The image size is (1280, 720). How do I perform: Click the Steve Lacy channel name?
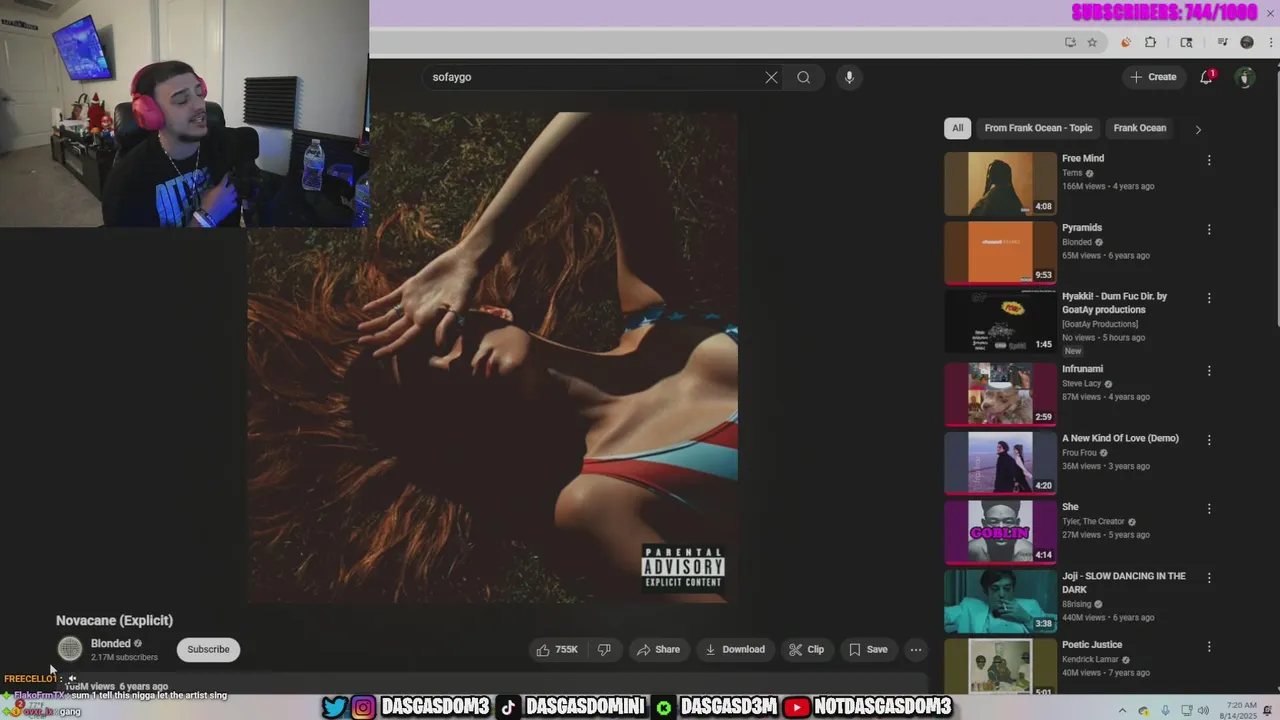tap(1081, 384)
